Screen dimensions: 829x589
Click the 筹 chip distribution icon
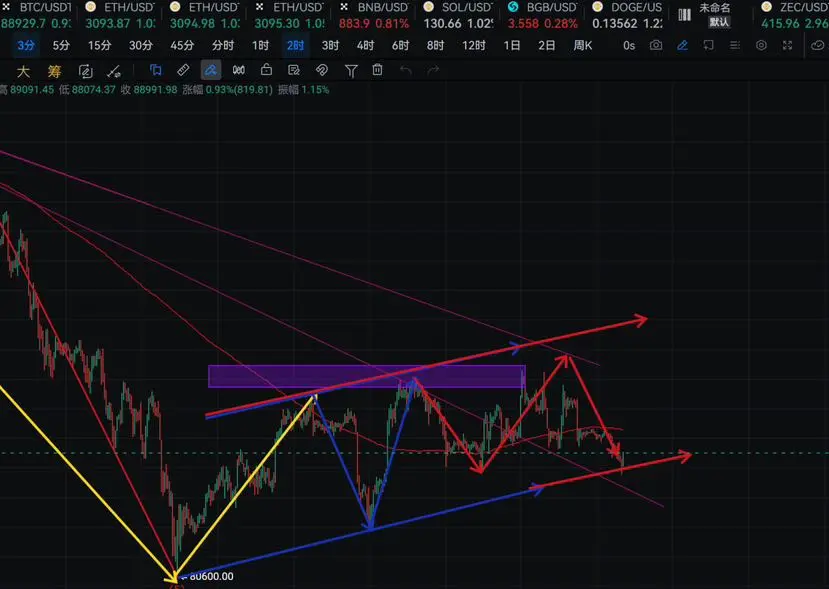tap(54, 70)
